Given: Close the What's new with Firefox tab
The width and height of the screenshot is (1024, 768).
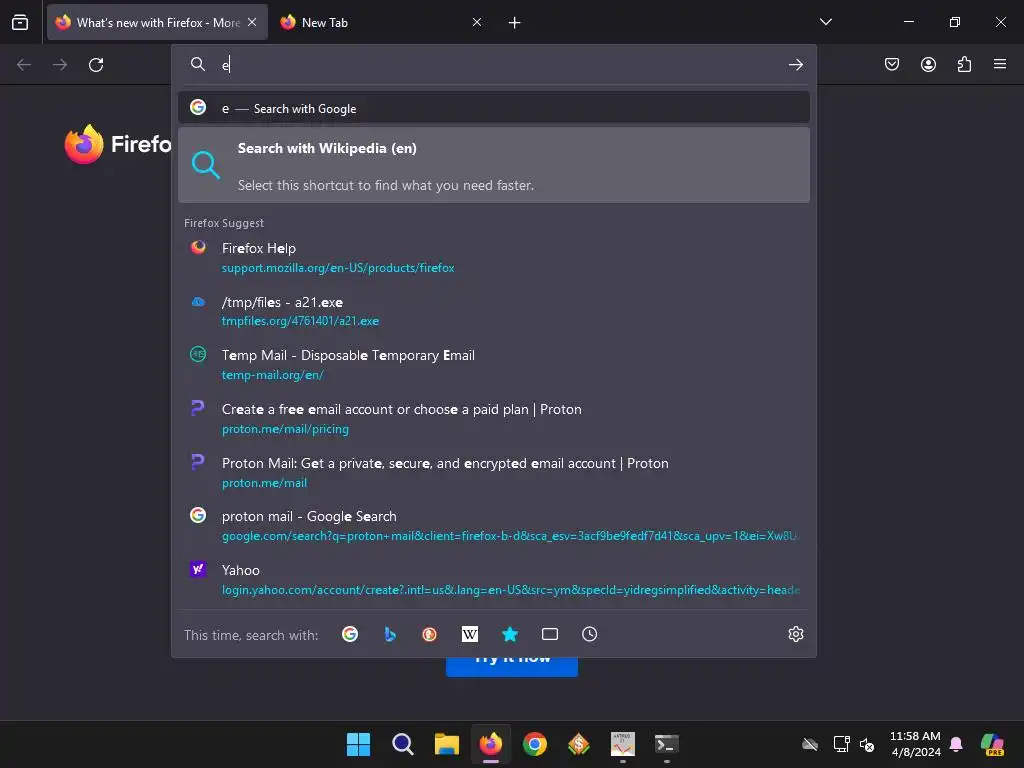Looking at the screenshot, I should tap(252, 22).
